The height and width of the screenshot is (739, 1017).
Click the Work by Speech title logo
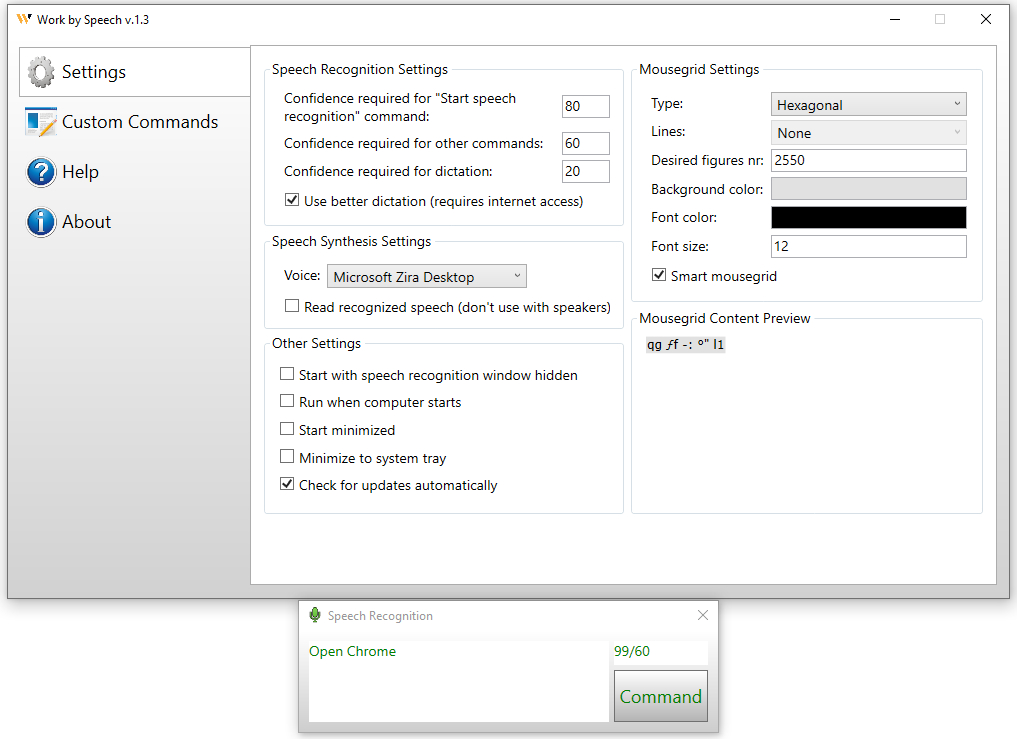coord(24,20)
